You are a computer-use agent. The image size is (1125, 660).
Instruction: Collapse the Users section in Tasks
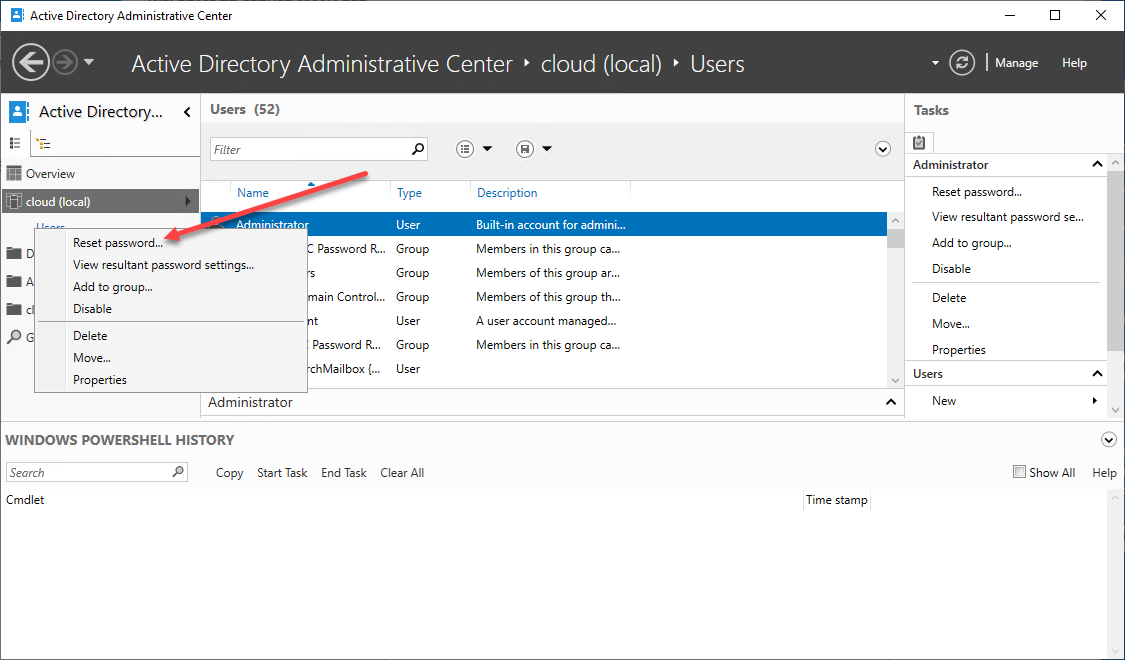(x=1097, y=373)
